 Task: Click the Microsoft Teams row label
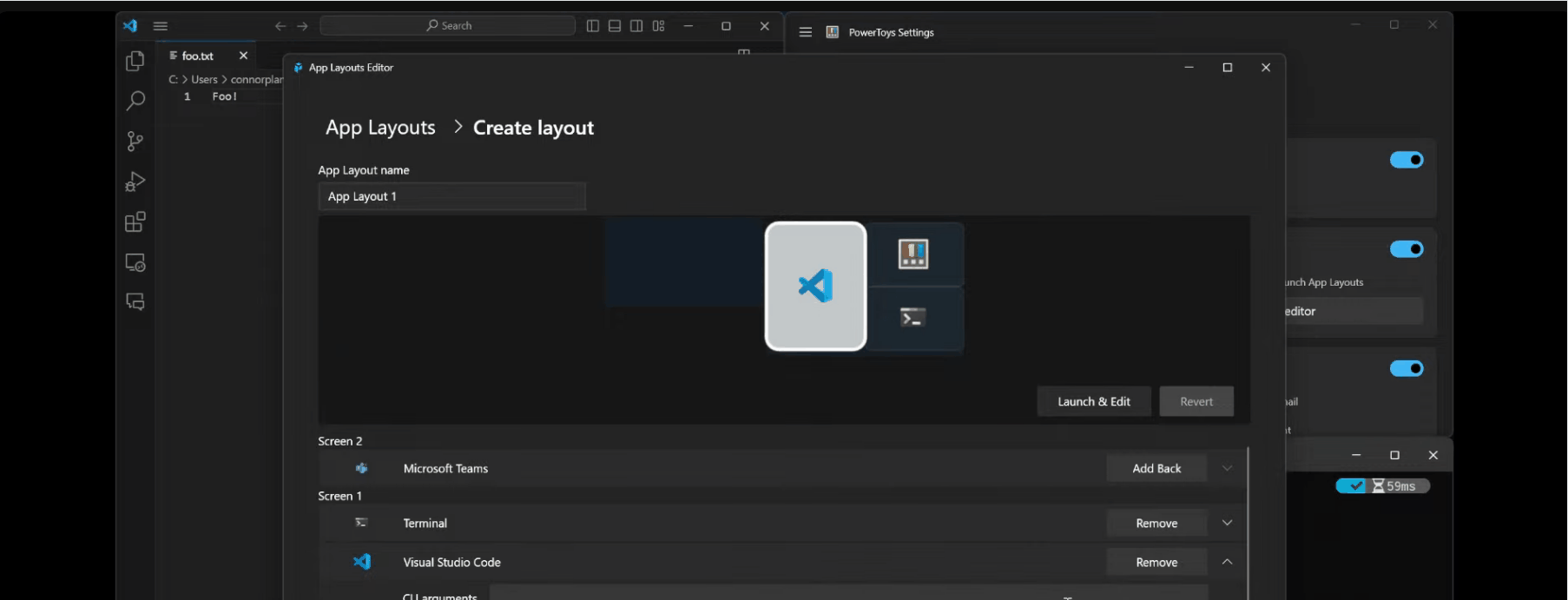(445, 468)
